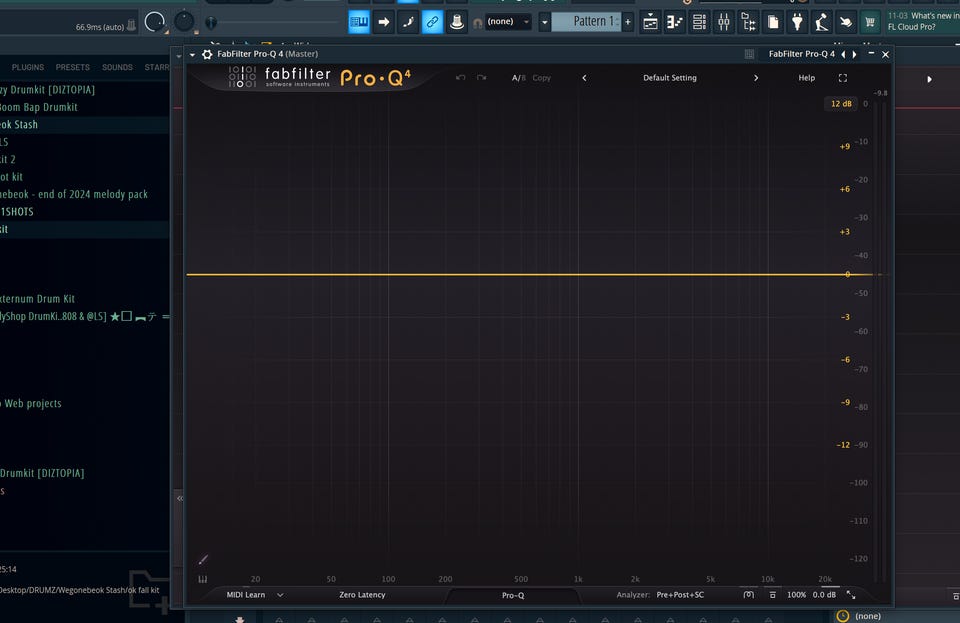Click the countdown arrow icon in FL toolbar

tap(383, 23)
